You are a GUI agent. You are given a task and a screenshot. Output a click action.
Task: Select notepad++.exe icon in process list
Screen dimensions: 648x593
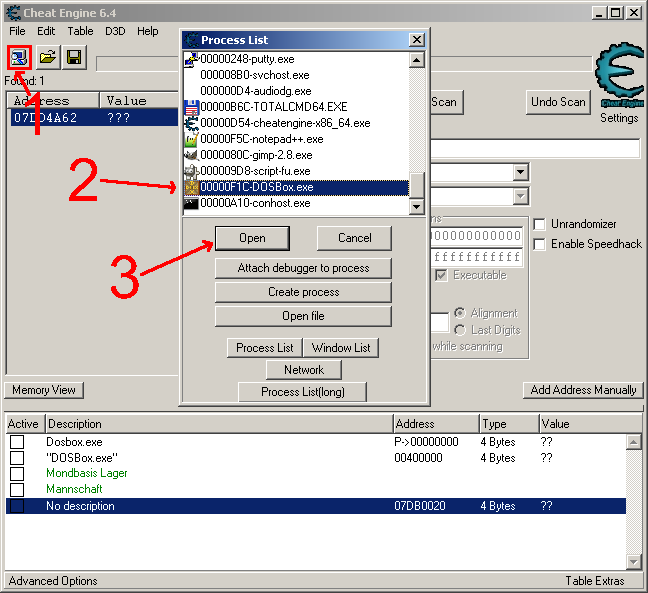pyautogui.click(x=191, y=139)
